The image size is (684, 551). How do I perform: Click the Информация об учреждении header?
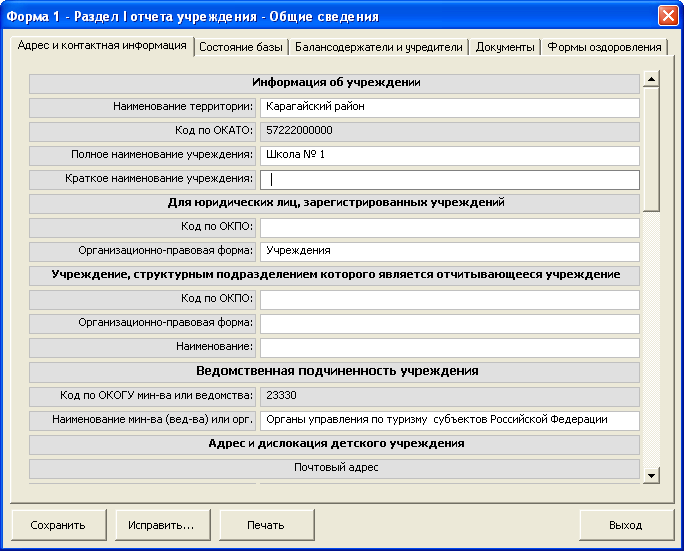click(335, 83)
